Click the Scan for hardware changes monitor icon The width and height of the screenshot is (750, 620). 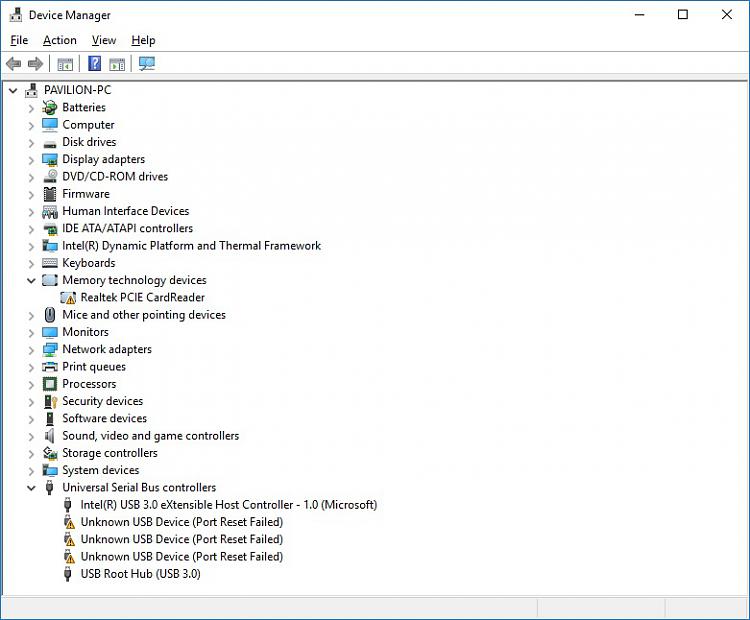[x=147, y=64]
